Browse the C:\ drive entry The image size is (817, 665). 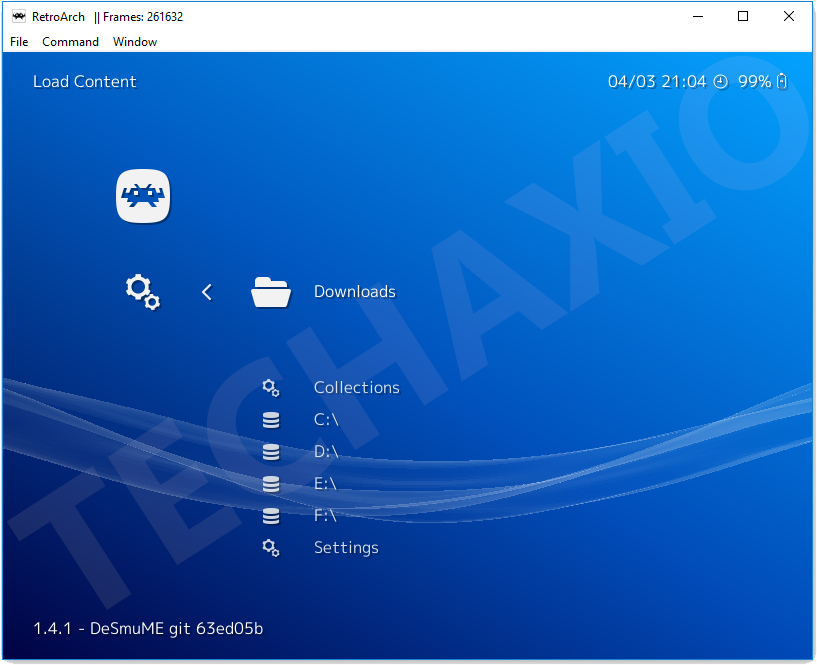click(x=326, y=420)
